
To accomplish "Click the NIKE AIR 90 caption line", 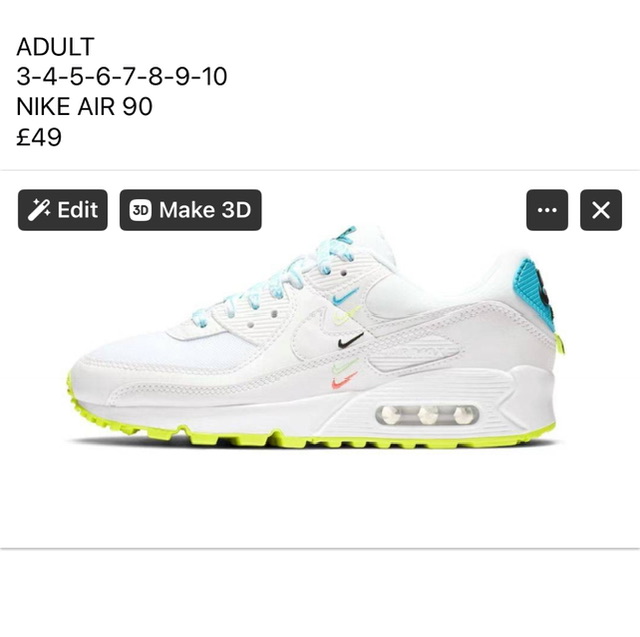I will [84, 107].
